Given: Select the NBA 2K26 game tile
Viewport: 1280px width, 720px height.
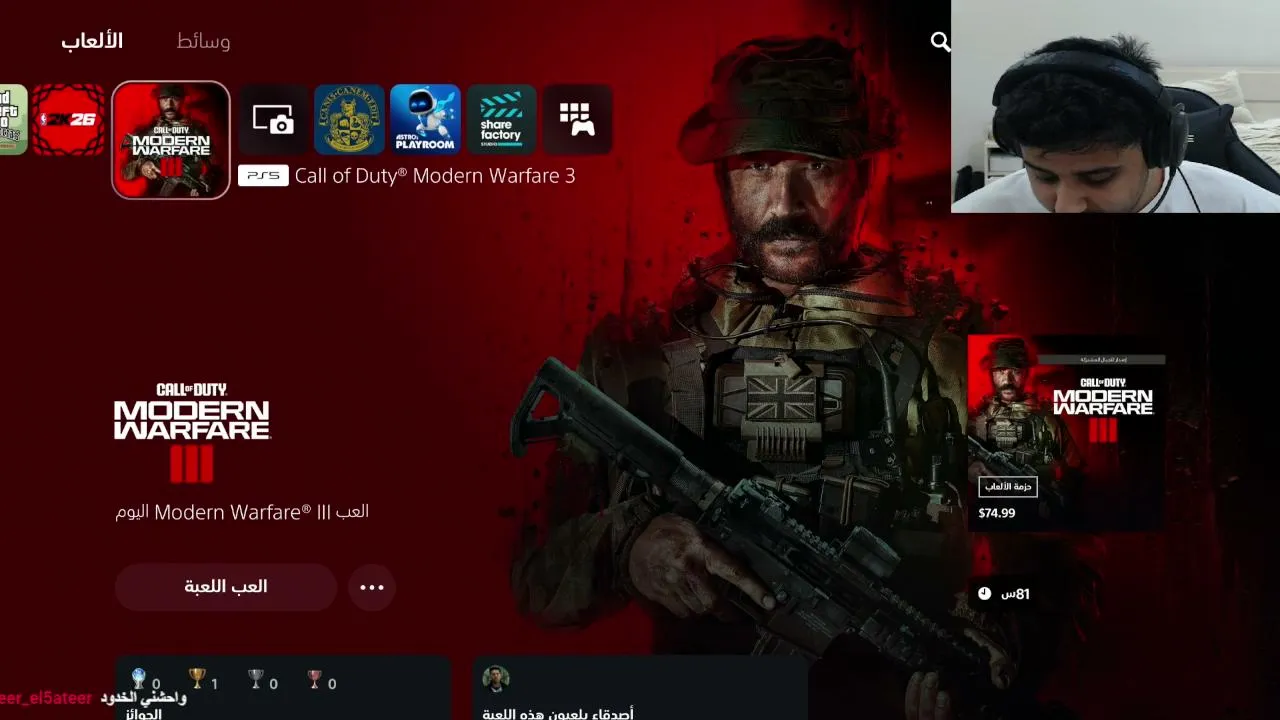Looking at the screenshot, I should click(x=68, y=120).
